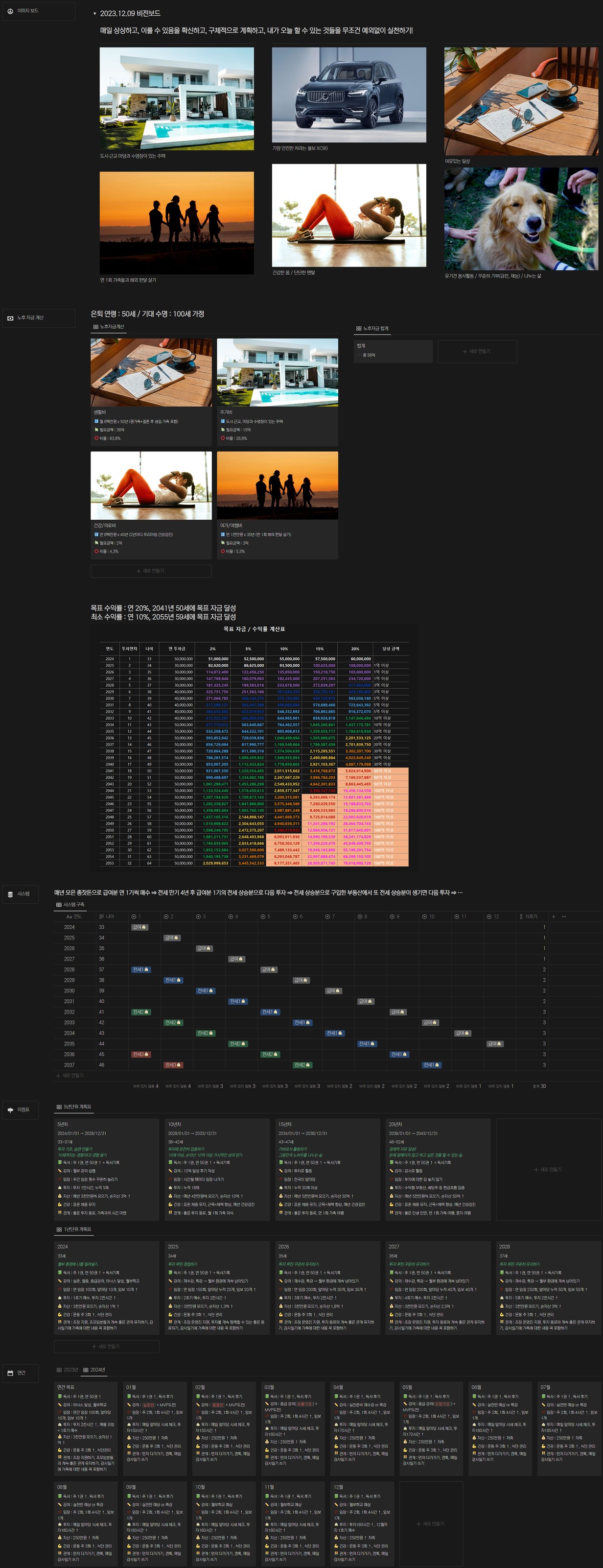This screenshot has height=1568, width=603.
Task: Open column 11 header menu
Action: coord(467,916)
